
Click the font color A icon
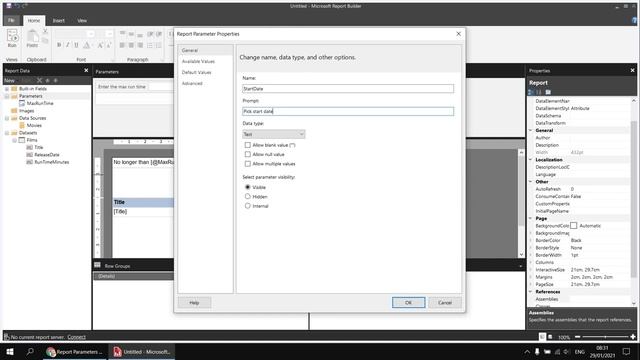(87, 45)
